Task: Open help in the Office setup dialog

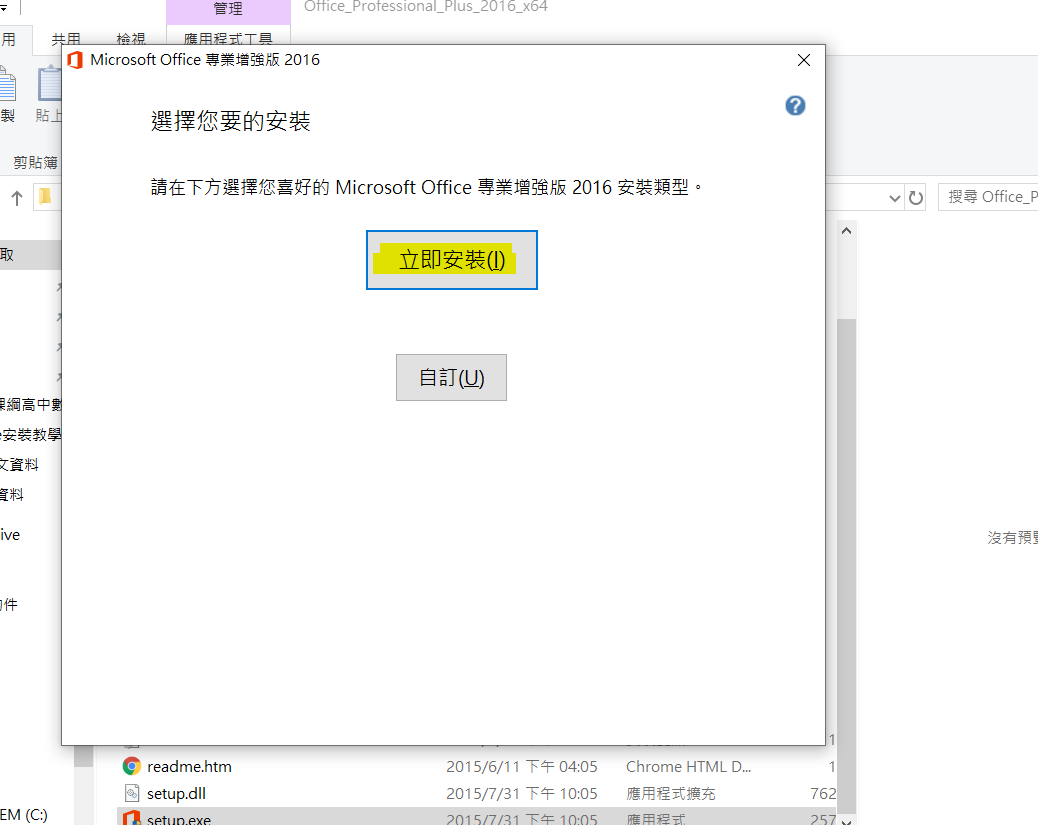Action: (795, 106)
